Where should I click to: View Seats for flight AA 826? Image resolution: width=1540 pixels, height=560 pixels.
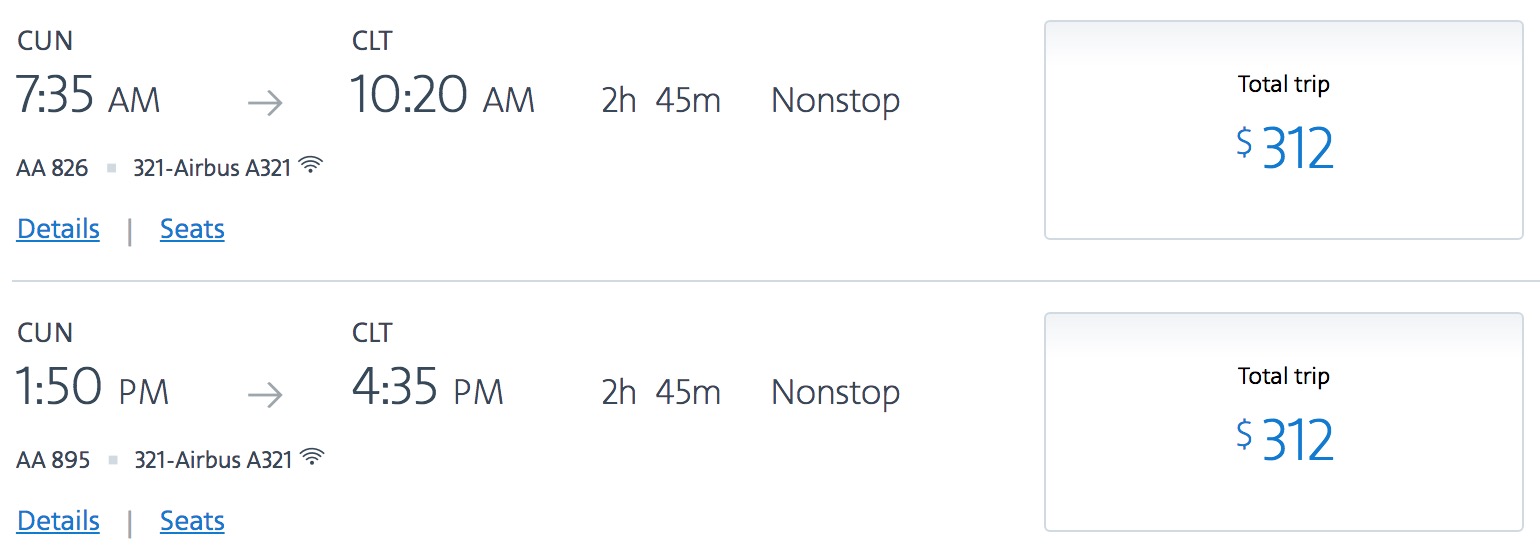coord(192,229)
